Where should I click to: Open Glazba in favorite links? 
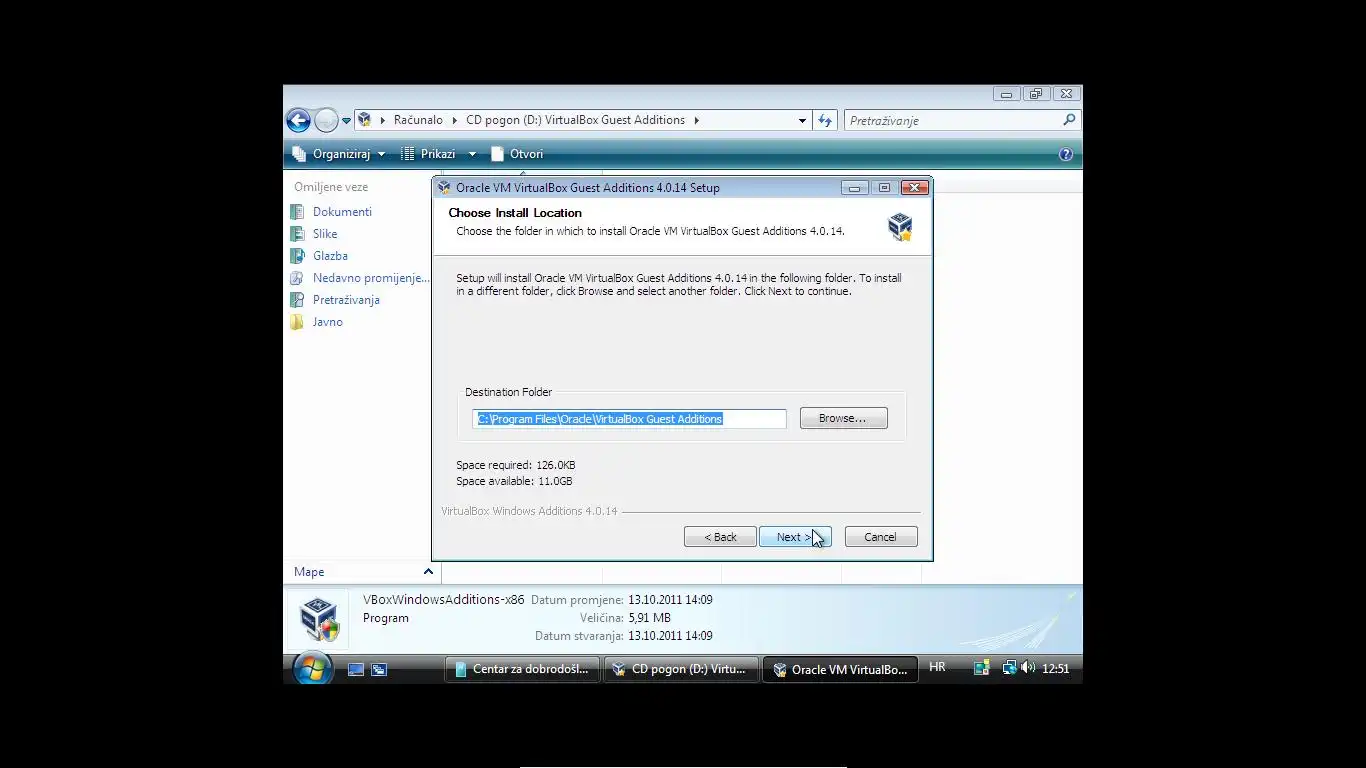click(330, 256)
